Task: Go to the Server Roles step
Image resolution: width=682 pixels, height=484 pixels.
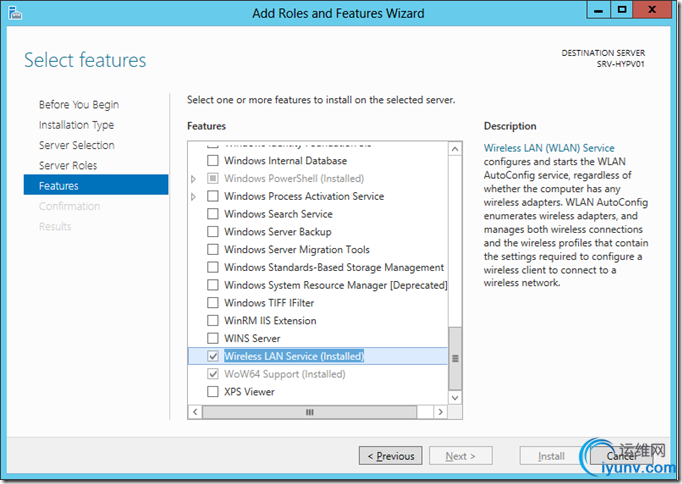Action: [x=68, y=166]
